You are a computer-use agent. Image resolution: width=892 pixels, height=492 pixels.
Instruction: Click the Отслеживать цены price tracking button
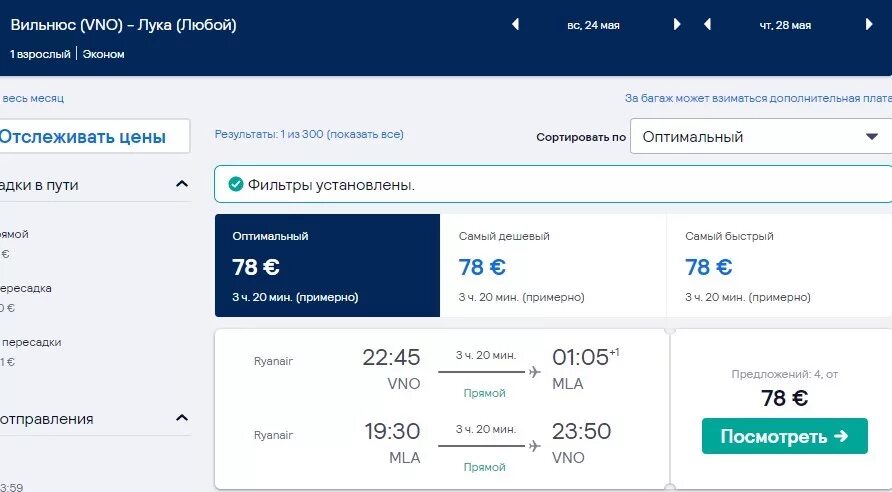click(94, 137)
